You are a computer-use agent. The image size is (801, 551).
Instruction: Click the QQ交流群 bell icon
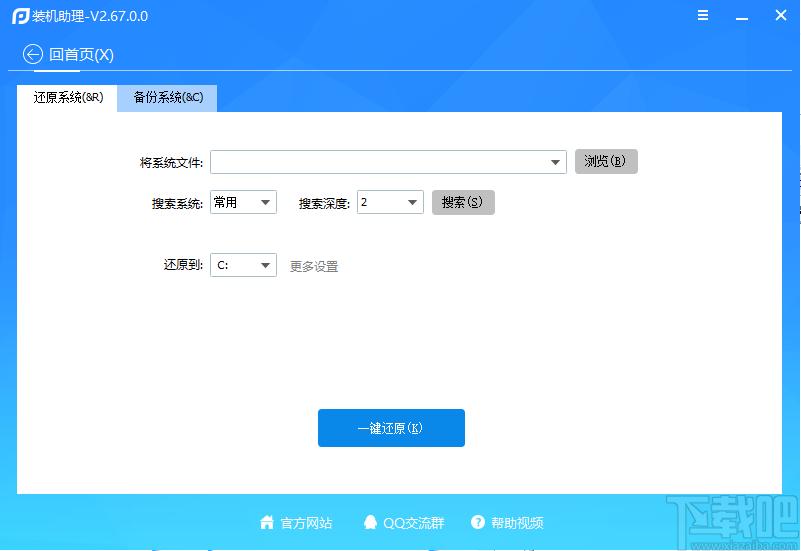pos(370,522)
